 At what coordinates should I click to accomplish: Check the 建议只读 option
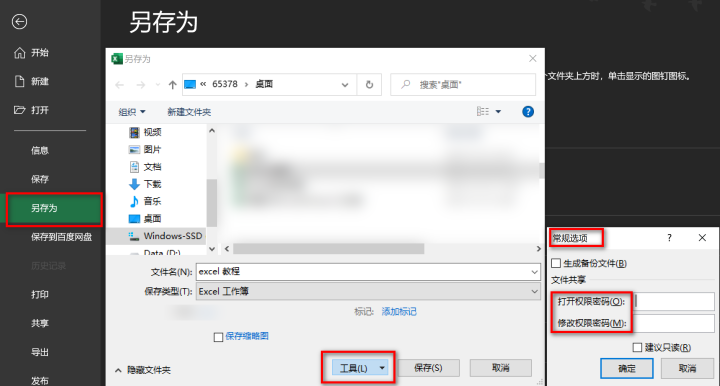coord(637,347)
